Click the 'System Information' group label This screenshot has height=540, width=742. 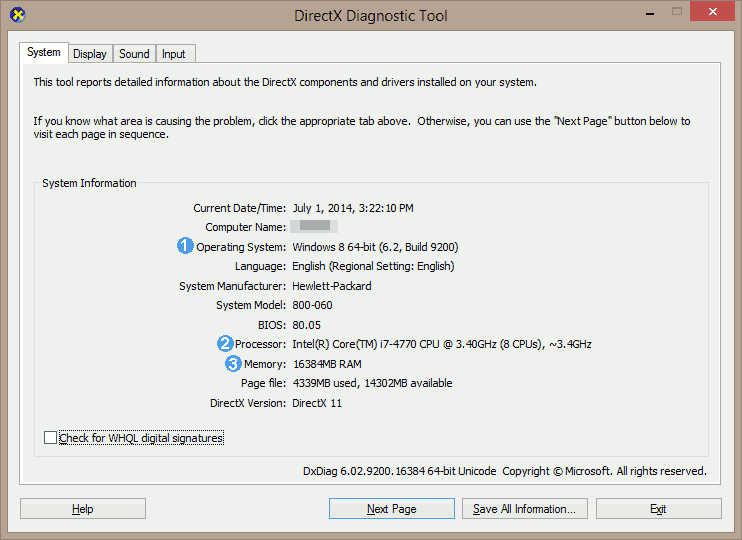89,183
